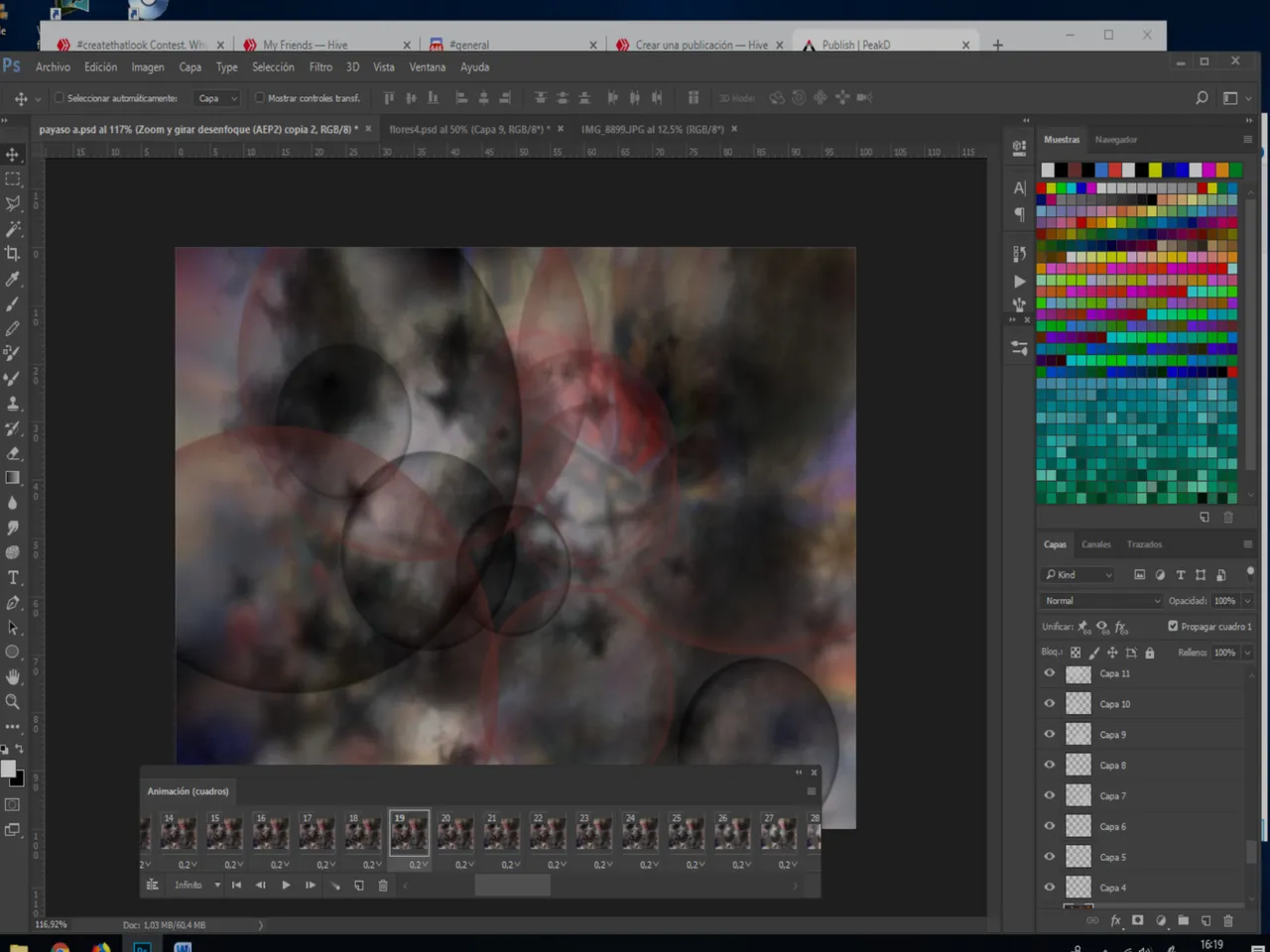Step to next animation frame
This screenshot has height=952, width=1270.
tap(311, 886)
